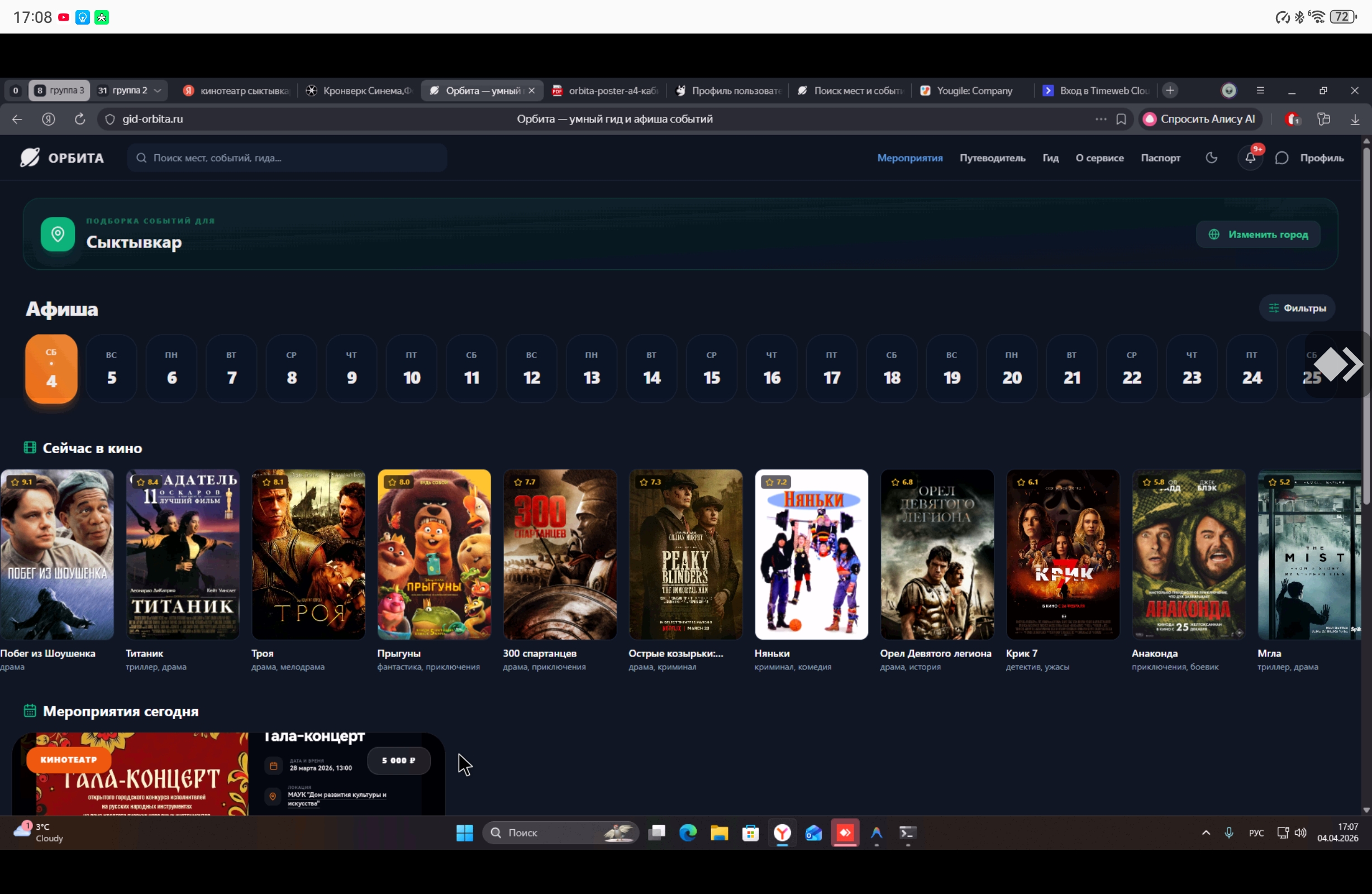Viewport: 1372px width, 894px height.
Task: Click the site protection shield icon
Action: pos(110,119)
